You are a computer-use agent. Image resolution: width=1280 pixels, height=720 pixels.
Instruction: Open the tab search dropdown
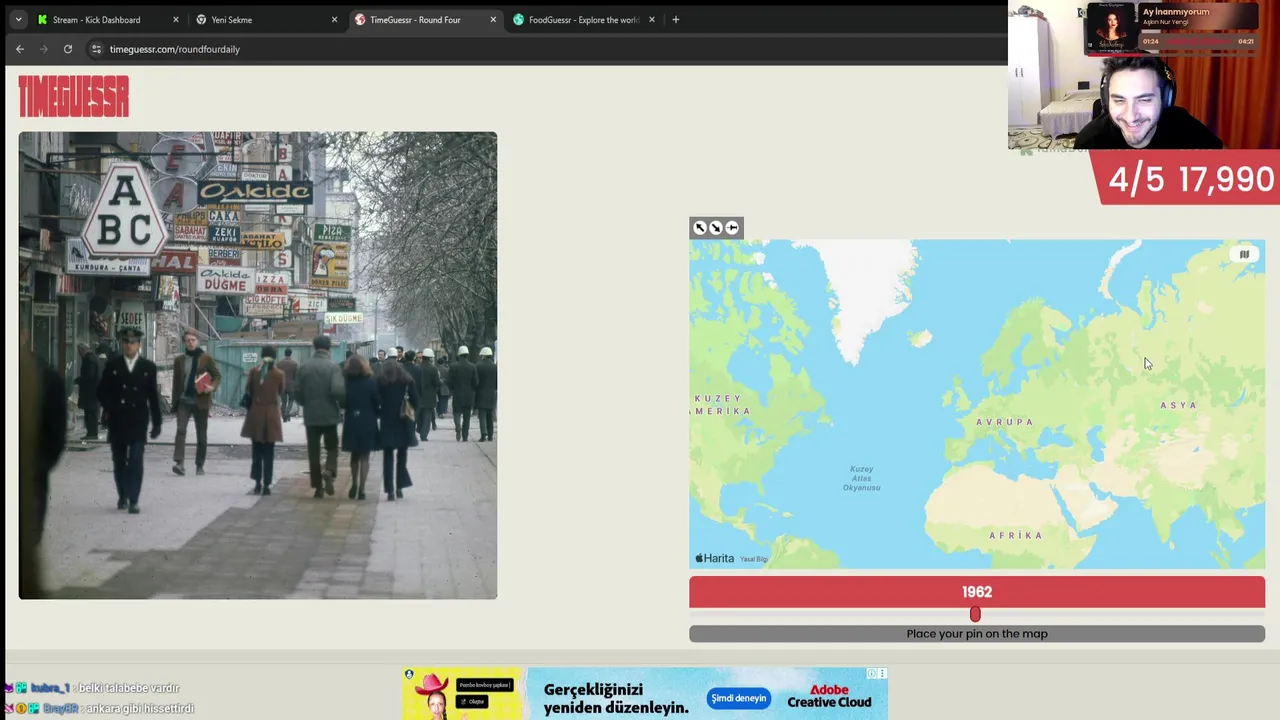[x=18, y=19]
